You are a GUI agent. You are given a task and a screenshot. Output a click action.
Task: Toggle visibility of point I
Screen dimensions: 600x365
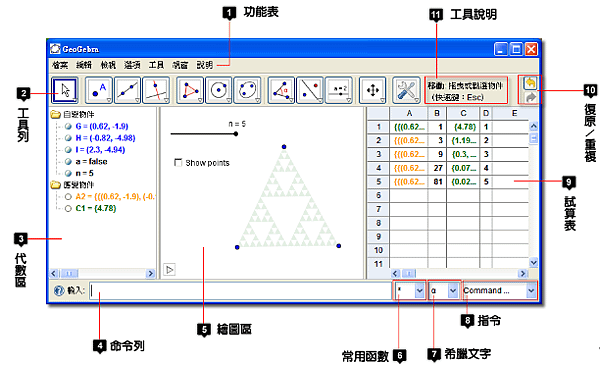(x=68, y=150)
